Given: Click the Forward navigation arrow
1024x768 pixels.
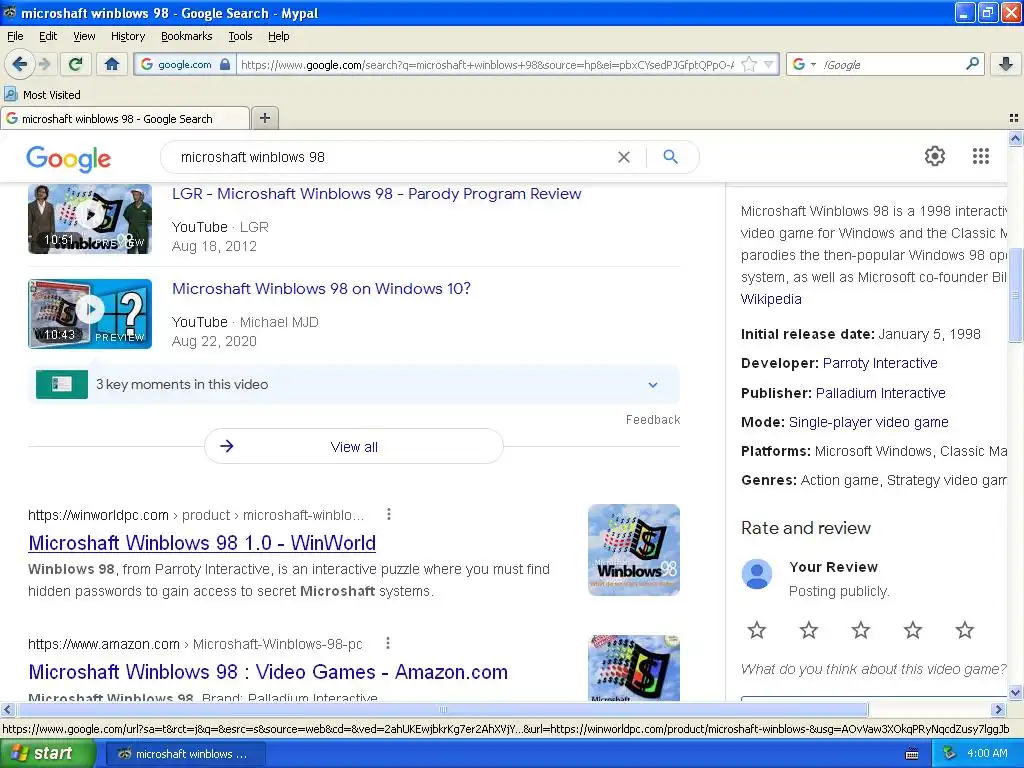Looking at the screenshot, I should [x=44, y=64].
